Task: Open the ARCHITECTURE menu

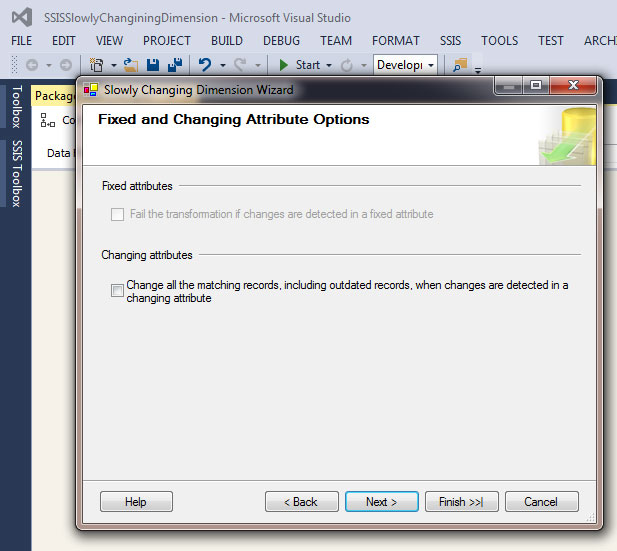Action: point(600,41)
